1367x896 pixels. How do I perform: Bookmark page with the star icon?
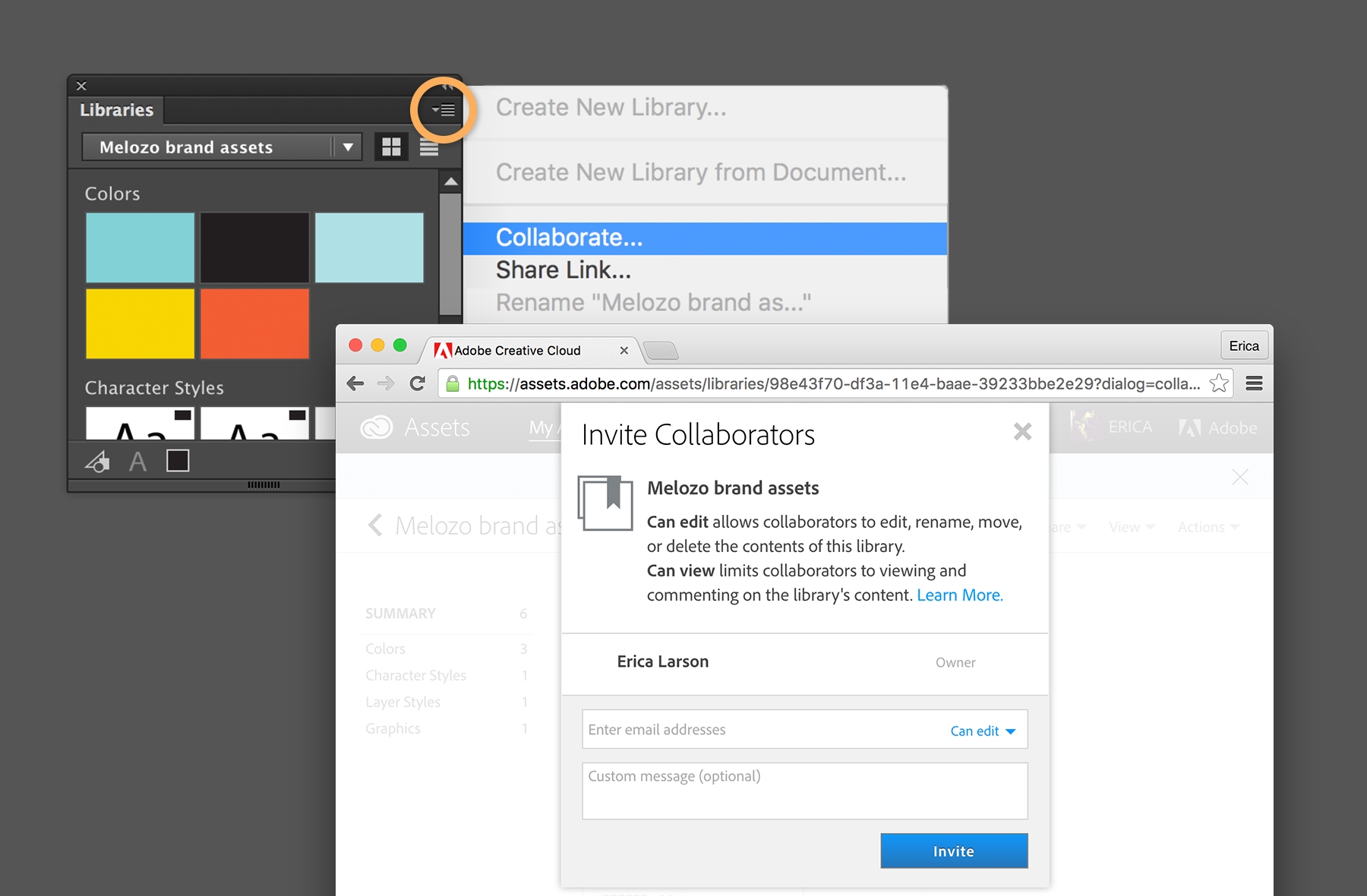(x=1219, y=383)
